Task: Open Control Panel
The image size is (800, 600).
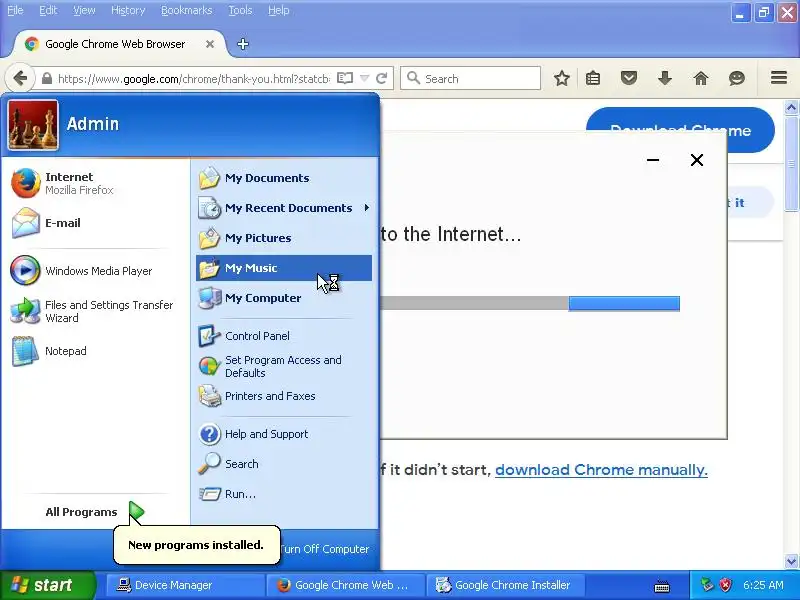Action: 284,336
